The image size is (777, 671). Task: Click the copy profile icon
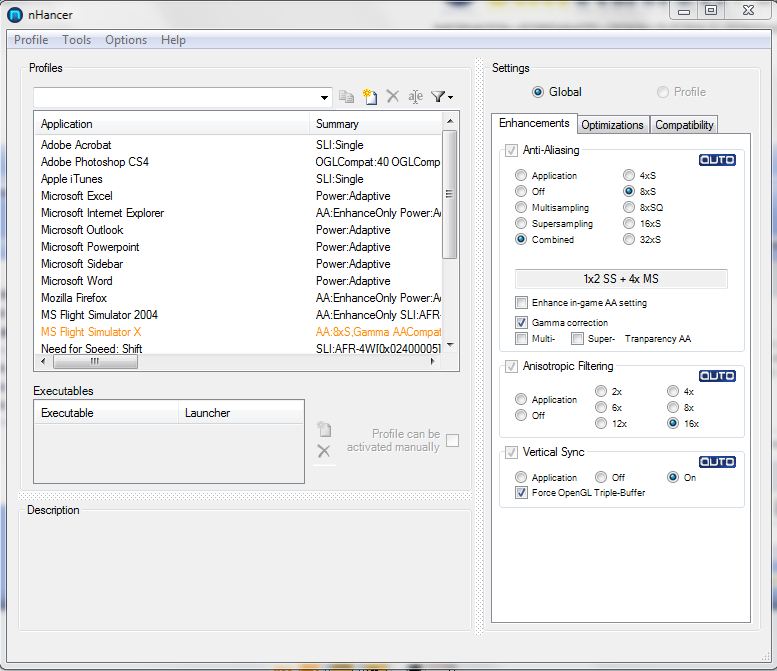click(347, 97)
